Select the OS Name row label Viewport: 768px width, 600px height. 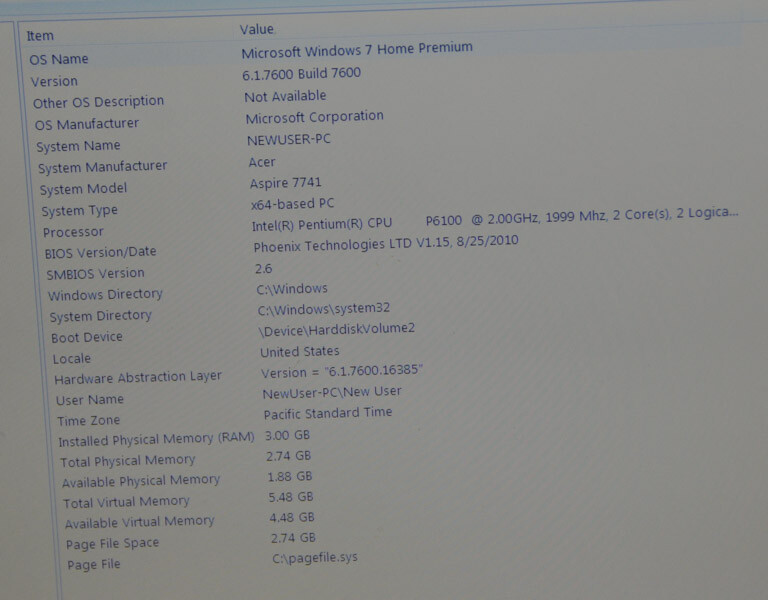coord(59,59)
